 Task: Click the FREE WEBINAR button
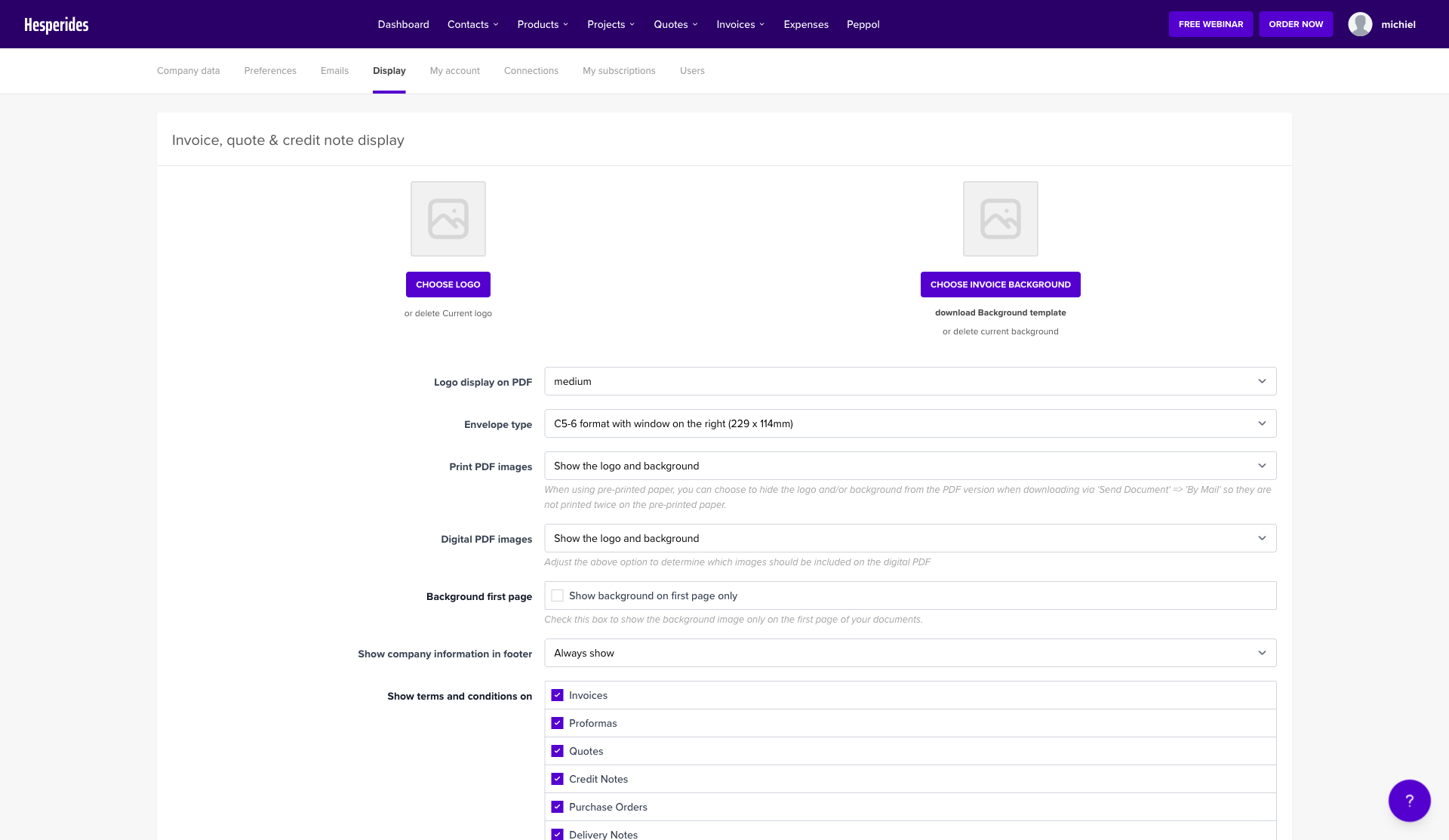(1211, 24)
